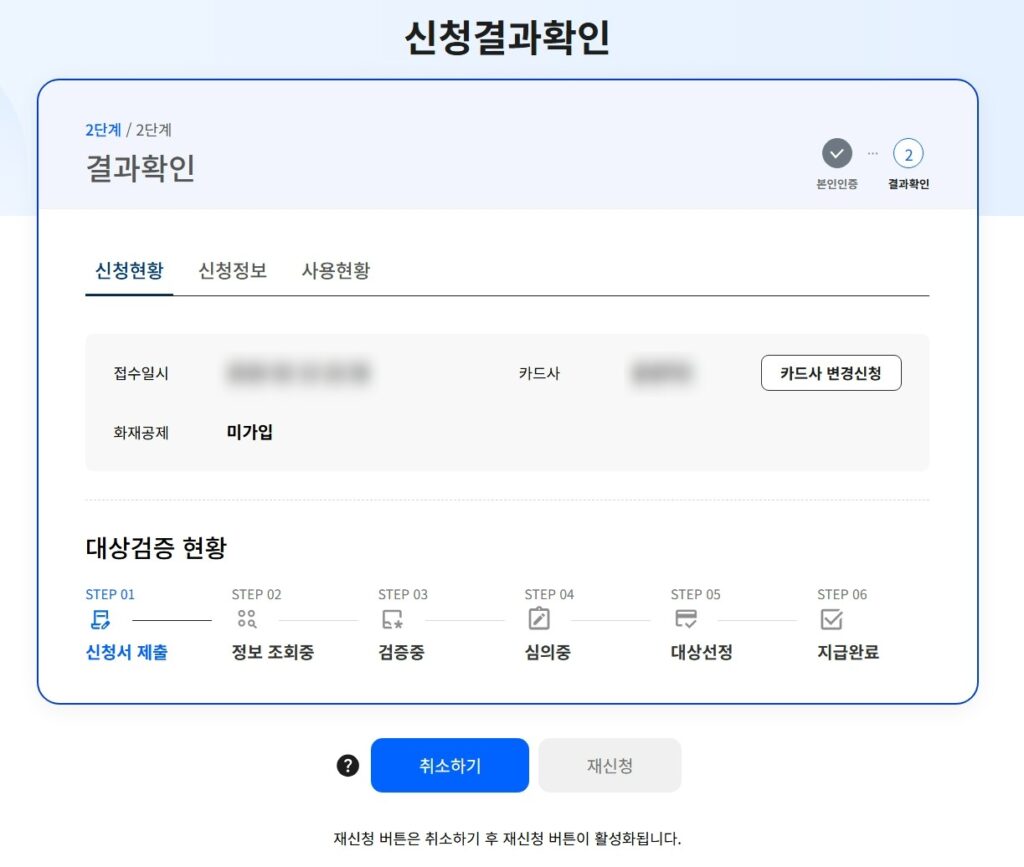Viewport: 1024px width, 867px height.
Task: Click the 지급완료 checkmark icon
Action: (831, 620)
